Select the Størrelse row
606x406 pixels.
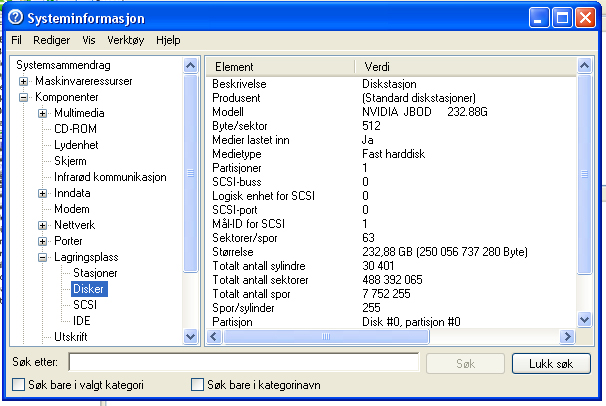coord(391,251)
